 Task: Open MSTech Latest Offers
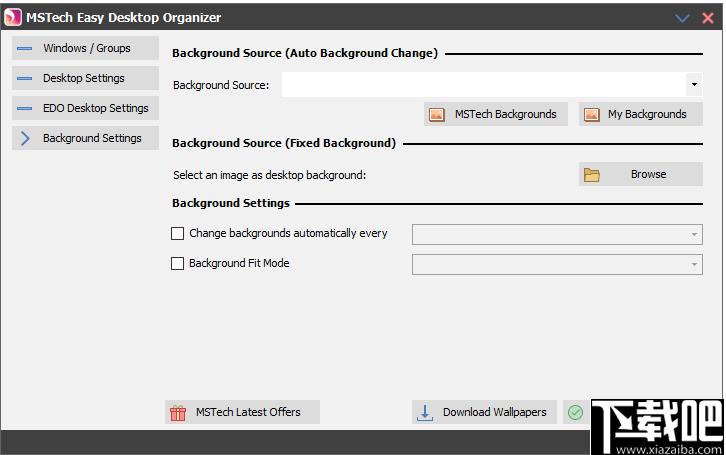242,412
